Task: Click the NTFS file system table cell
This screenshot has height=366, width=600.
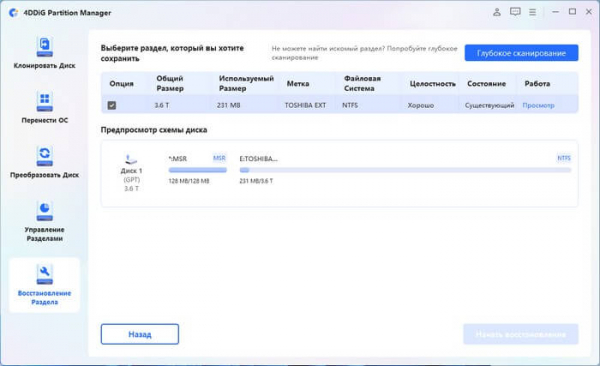Action: tap(350, 105)
